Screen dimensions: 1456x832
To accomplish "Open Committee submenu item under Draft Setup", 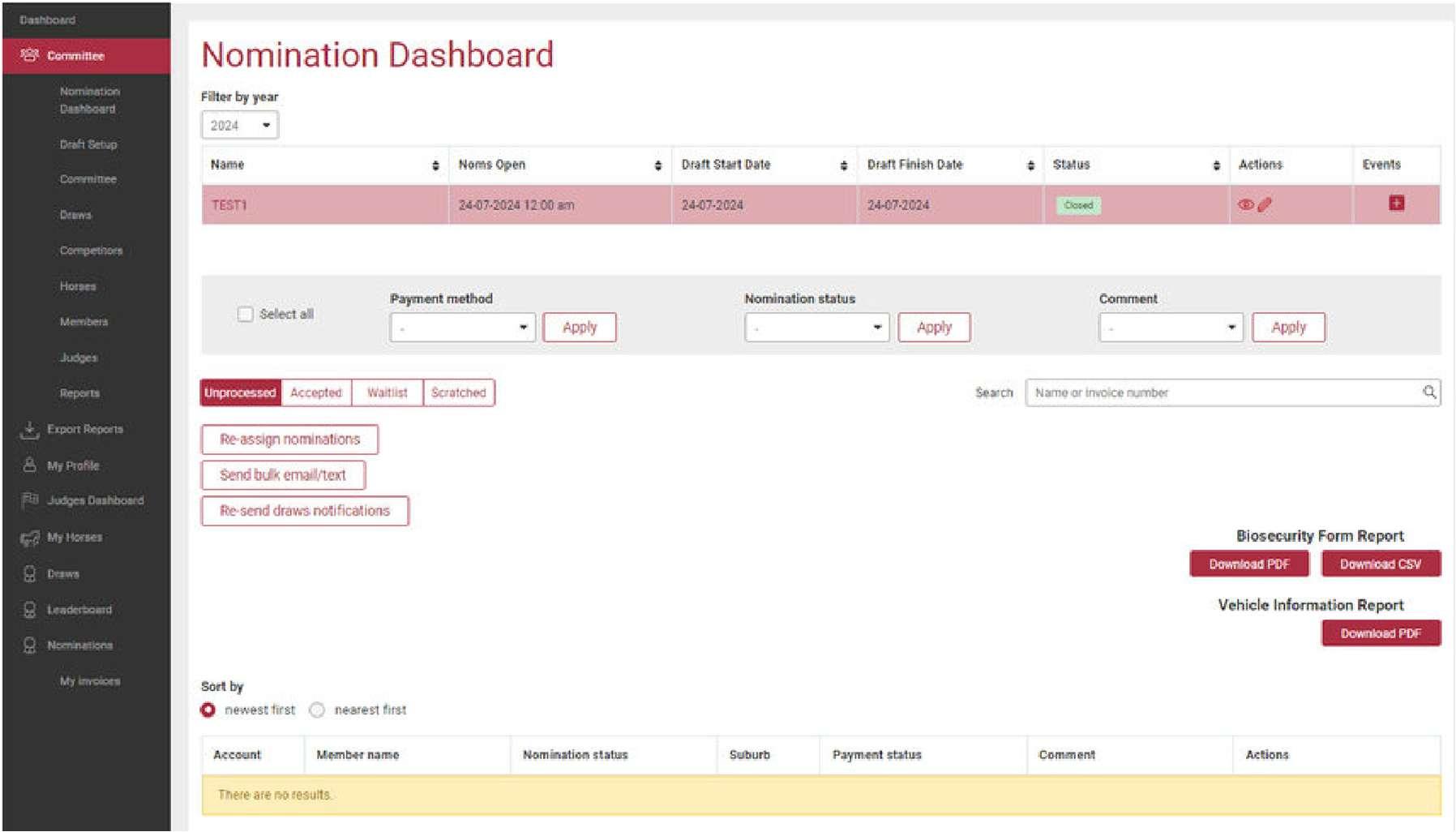I will point(88,179).
